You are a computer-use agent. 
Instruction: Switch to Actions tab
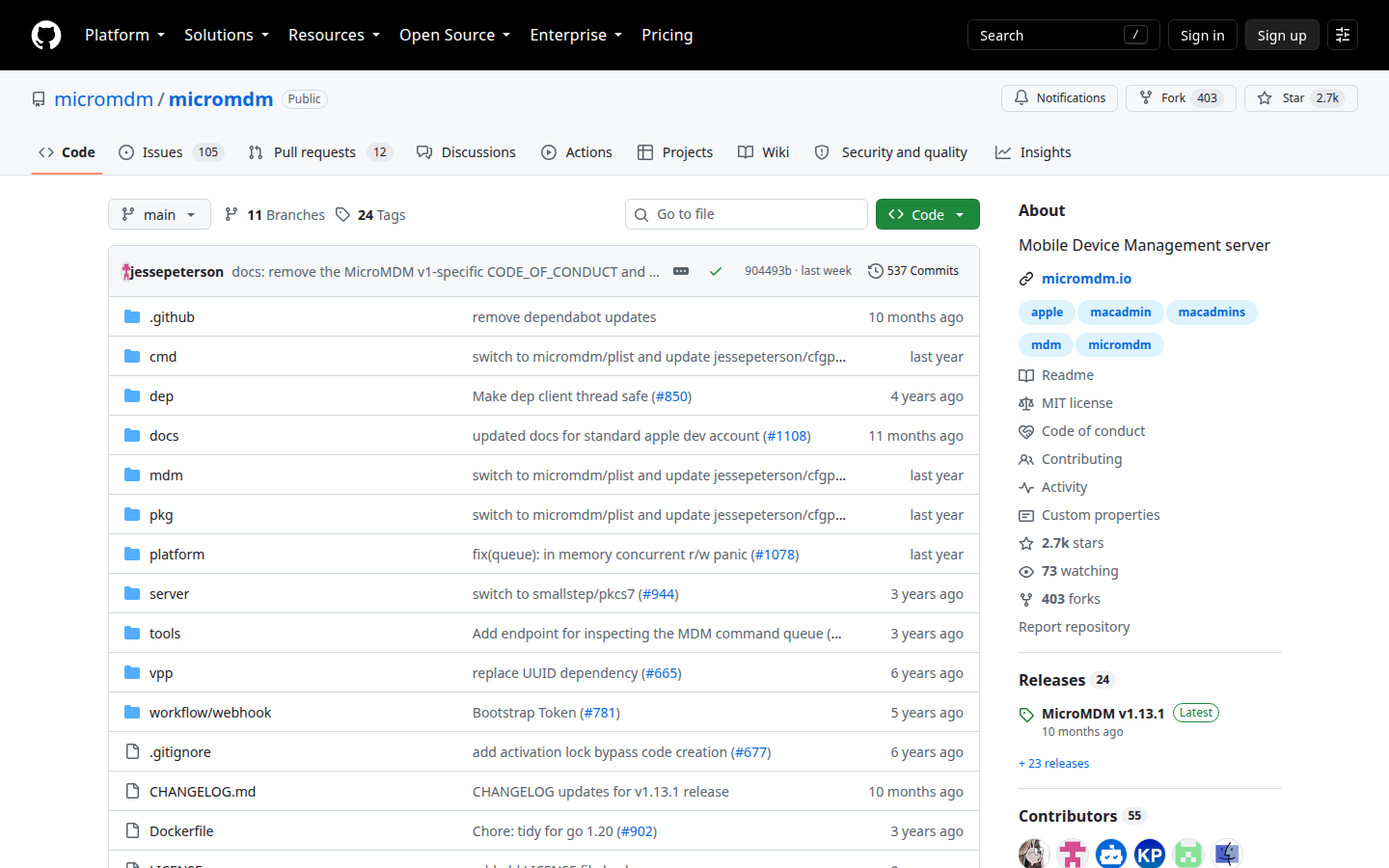[x=577, y=152]
